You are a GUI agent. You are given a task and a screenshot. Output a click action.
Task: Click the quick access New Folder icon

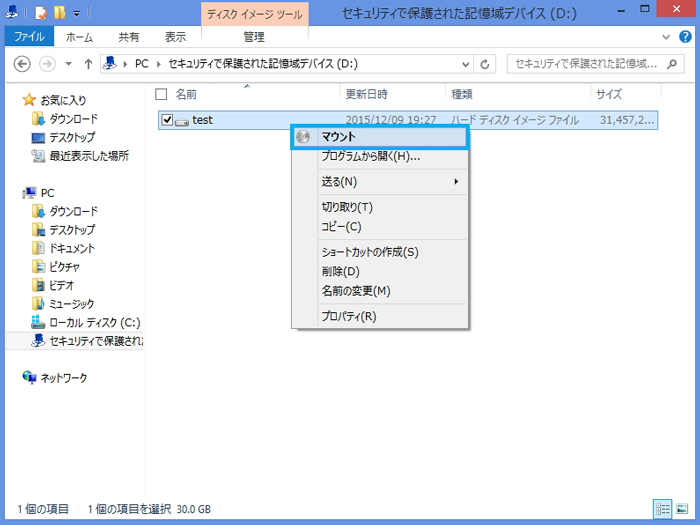point(59,12)
